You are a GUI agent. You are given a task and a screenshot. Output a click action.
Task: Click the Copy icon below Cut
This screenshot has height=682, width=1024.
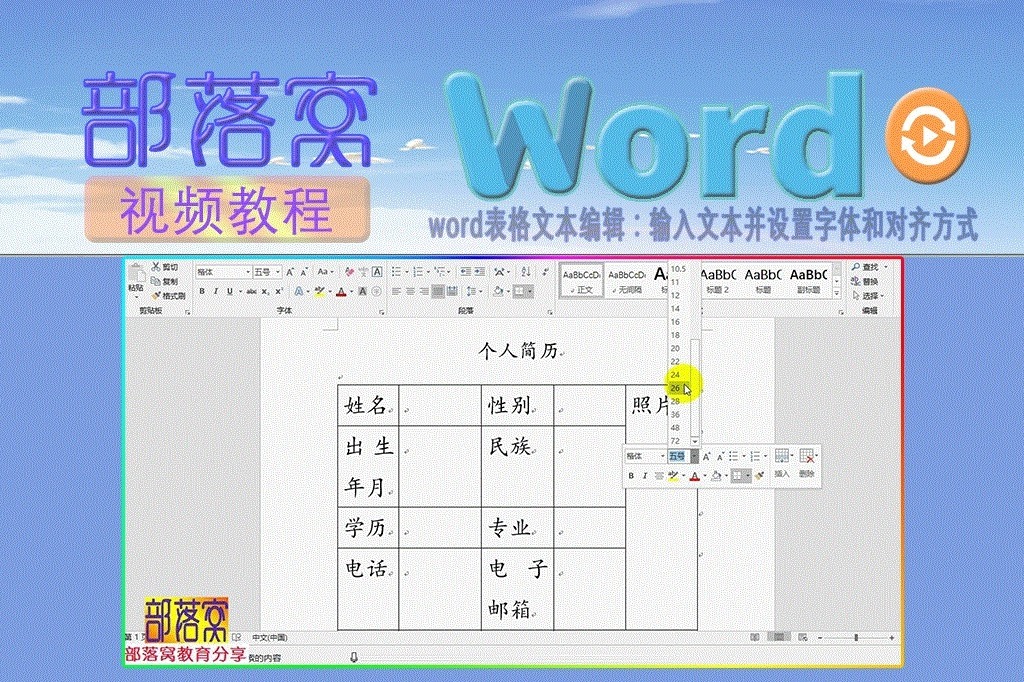click(155, 280)
